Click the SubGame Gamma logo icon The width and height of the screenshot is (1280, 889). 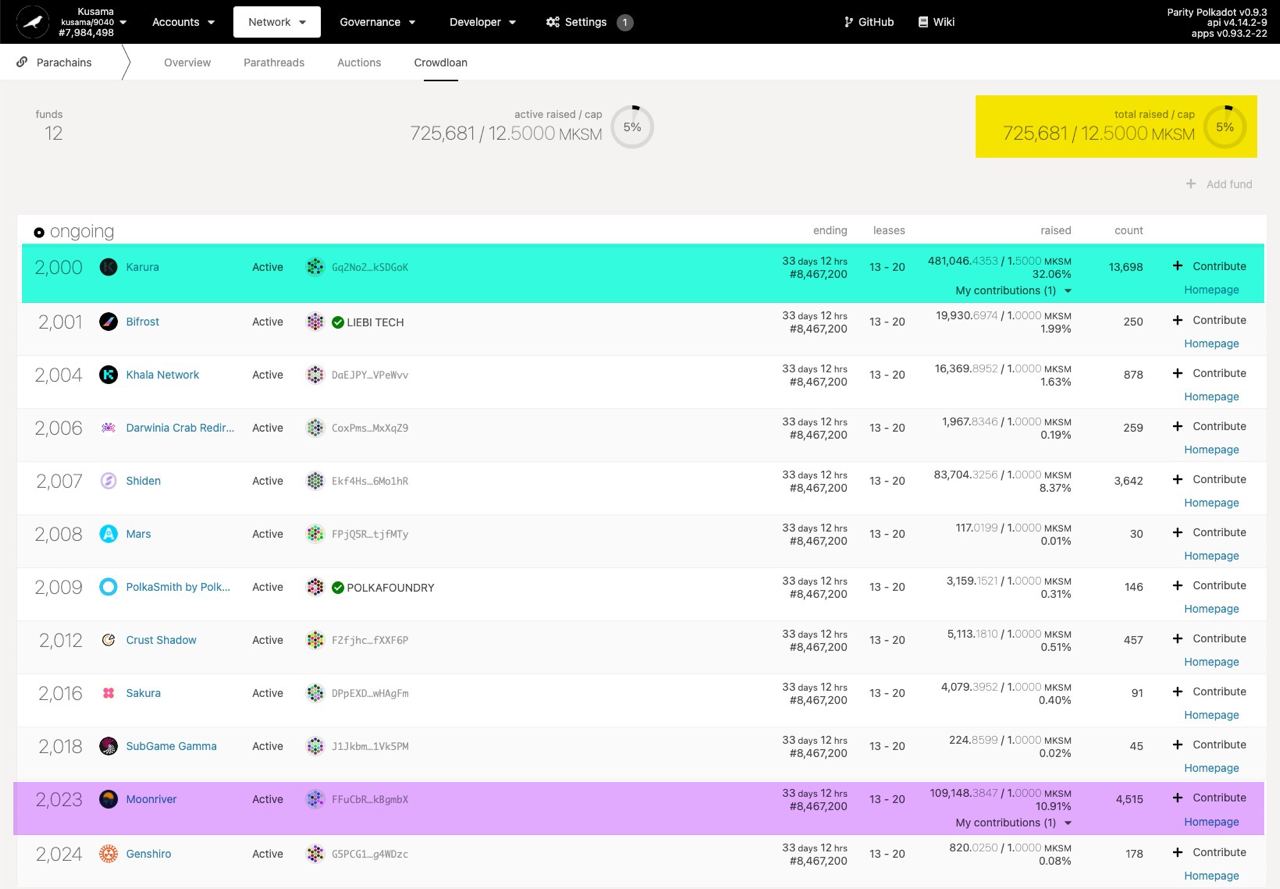[x=109, y=746]
